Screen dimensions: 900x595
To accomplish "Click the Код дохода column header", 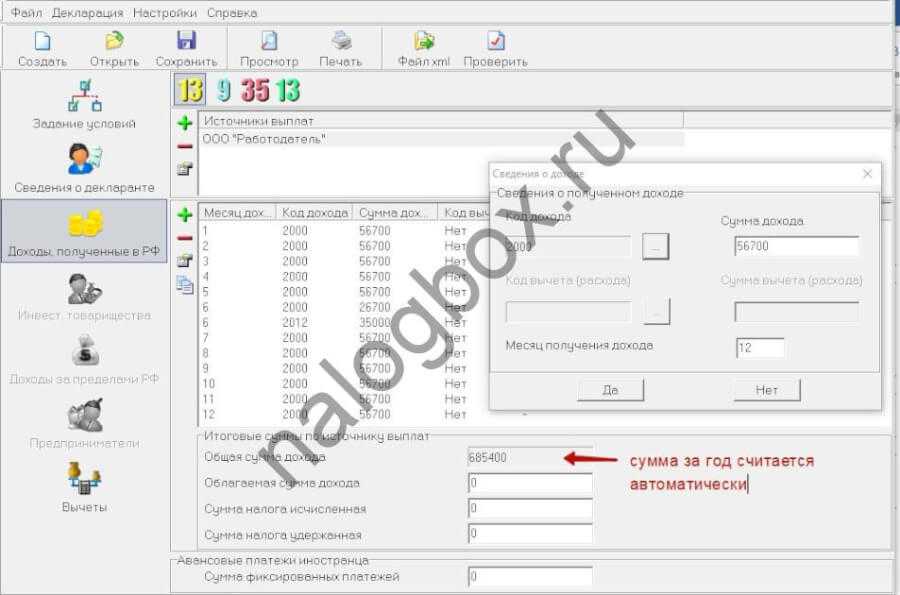I will click(x=314, y=212).
